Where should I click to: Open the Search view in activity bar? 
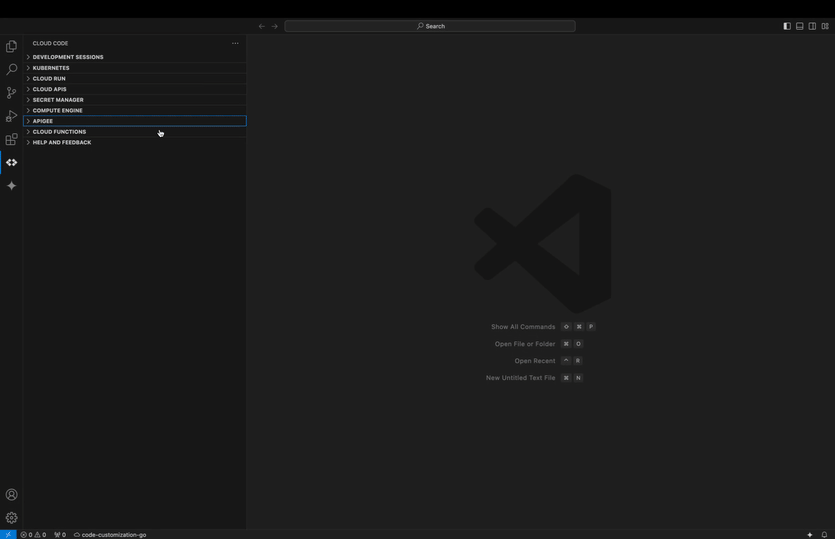(x=11, y=69)
